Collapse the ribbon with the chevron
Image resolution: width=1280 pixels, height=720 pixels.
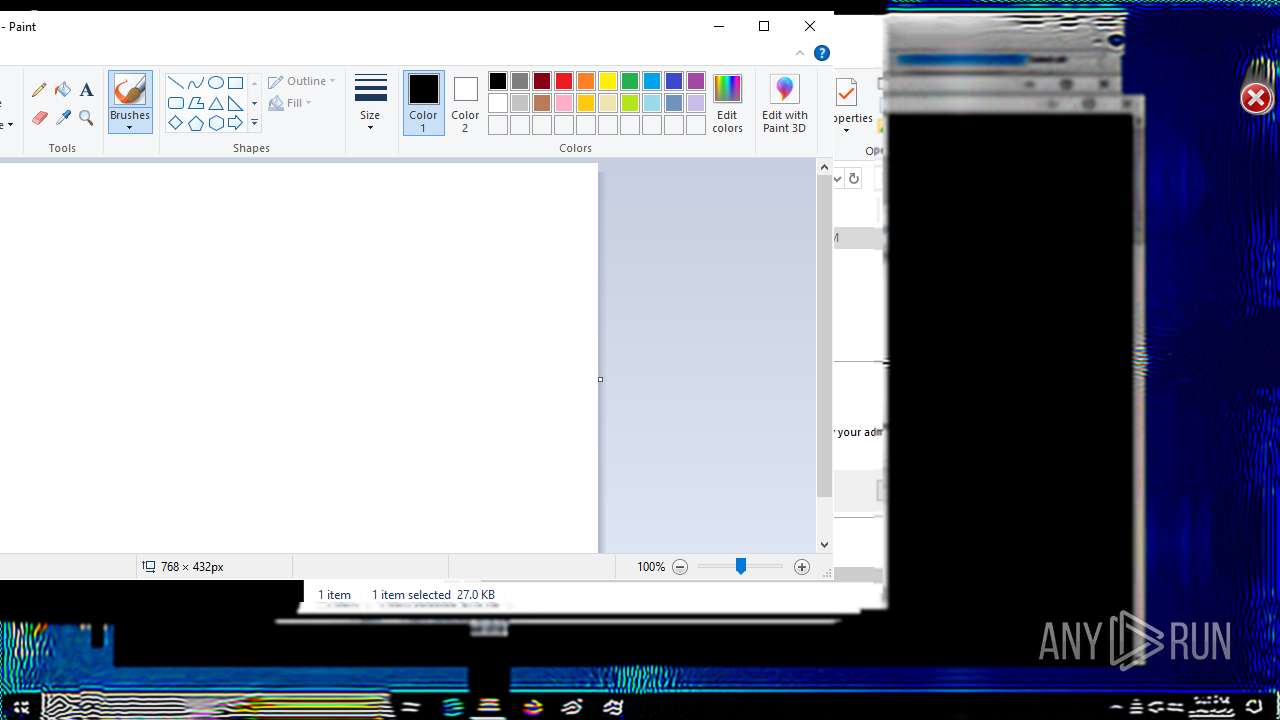click(x=800, y=53)
